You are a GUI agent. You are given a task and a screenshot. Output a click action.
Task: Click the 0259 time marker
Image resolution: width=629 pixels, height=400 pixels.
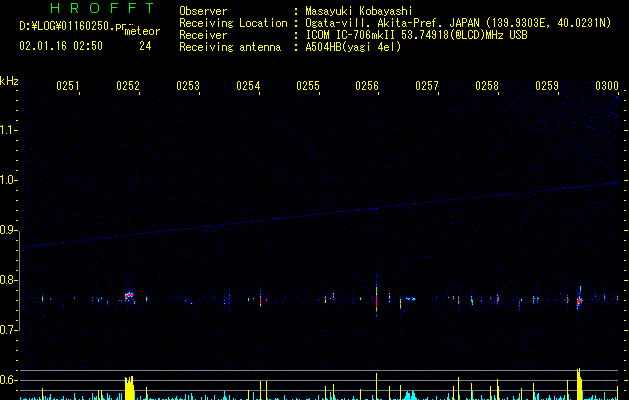point(547,86)
